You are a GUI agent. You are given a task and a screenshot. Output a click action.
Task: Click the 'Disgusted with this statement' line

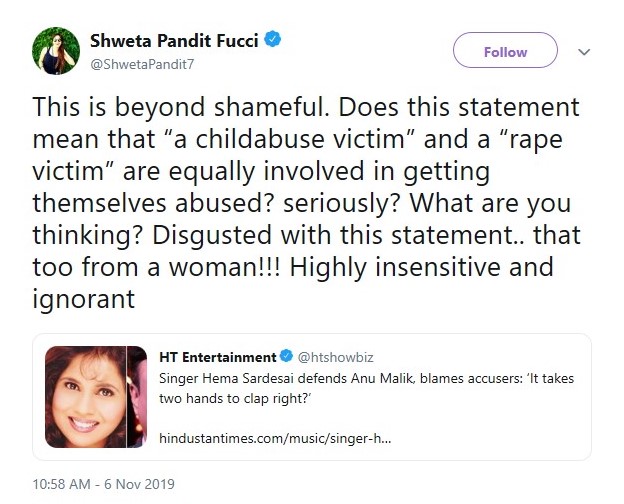(329, 235)
